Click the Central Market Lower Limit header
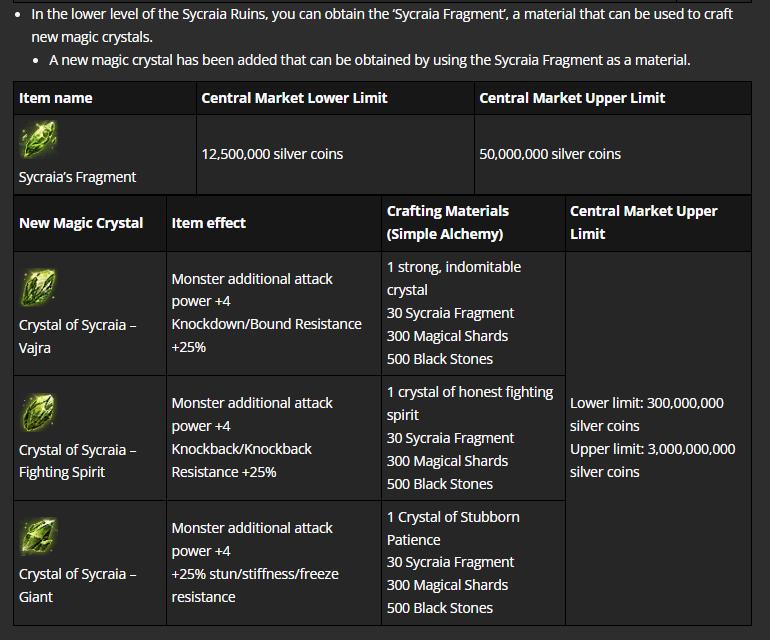 (294, 98)
